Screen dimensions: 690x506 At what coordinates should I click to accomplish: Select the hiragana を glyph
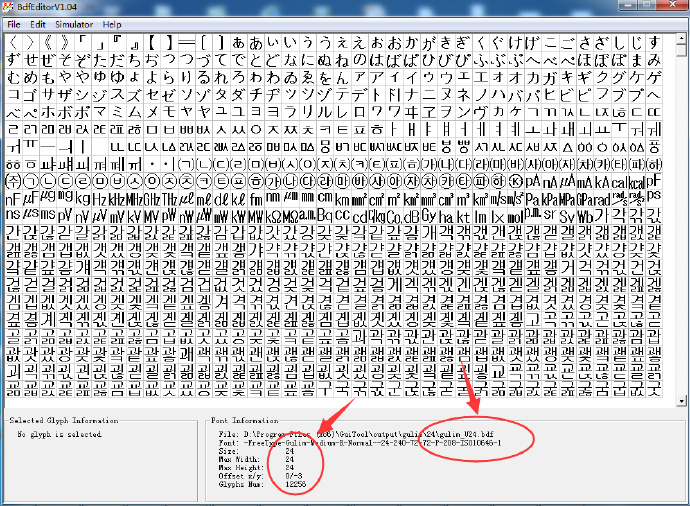click(x=324, y=77)
